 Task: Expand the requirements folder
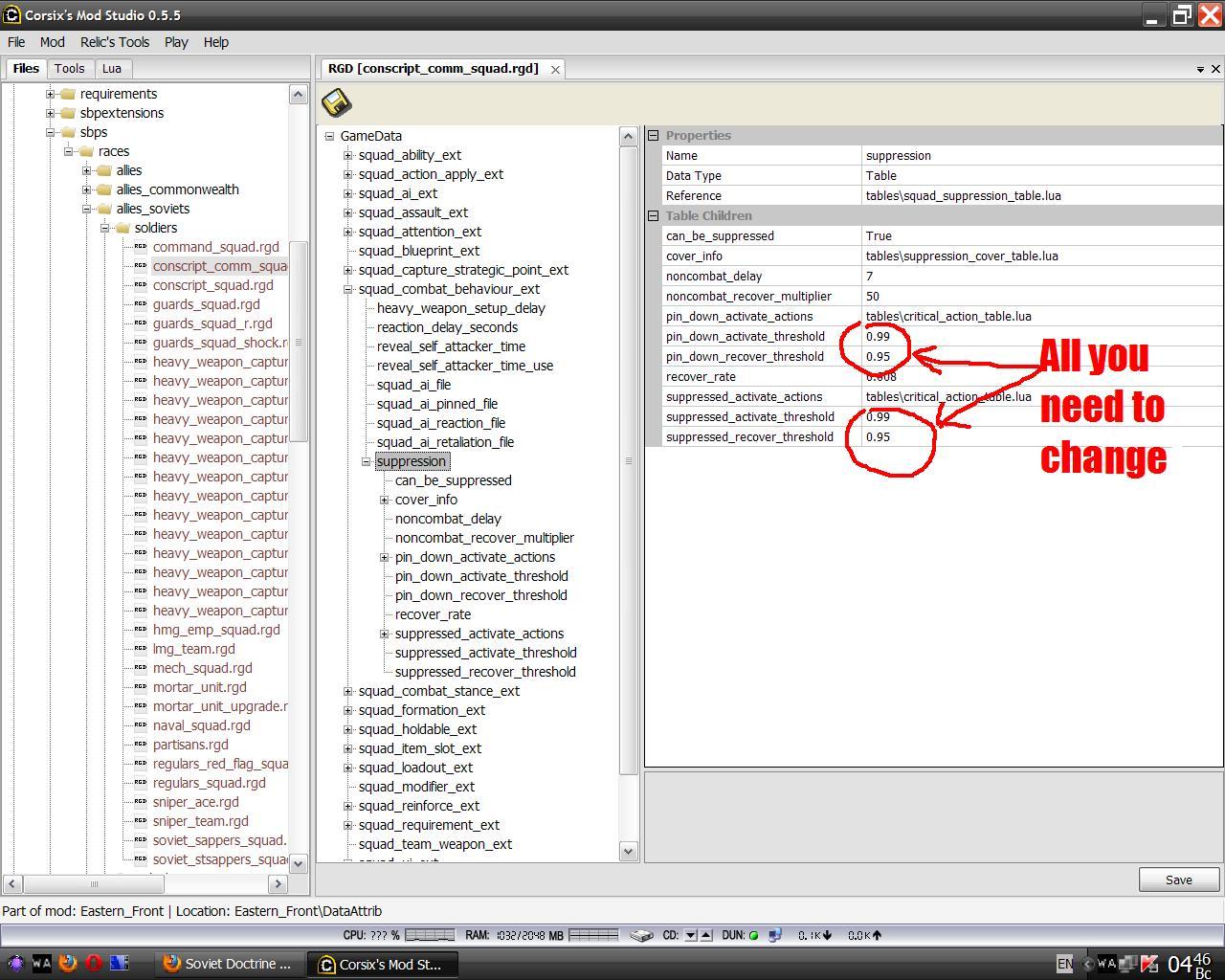(51, 94)
